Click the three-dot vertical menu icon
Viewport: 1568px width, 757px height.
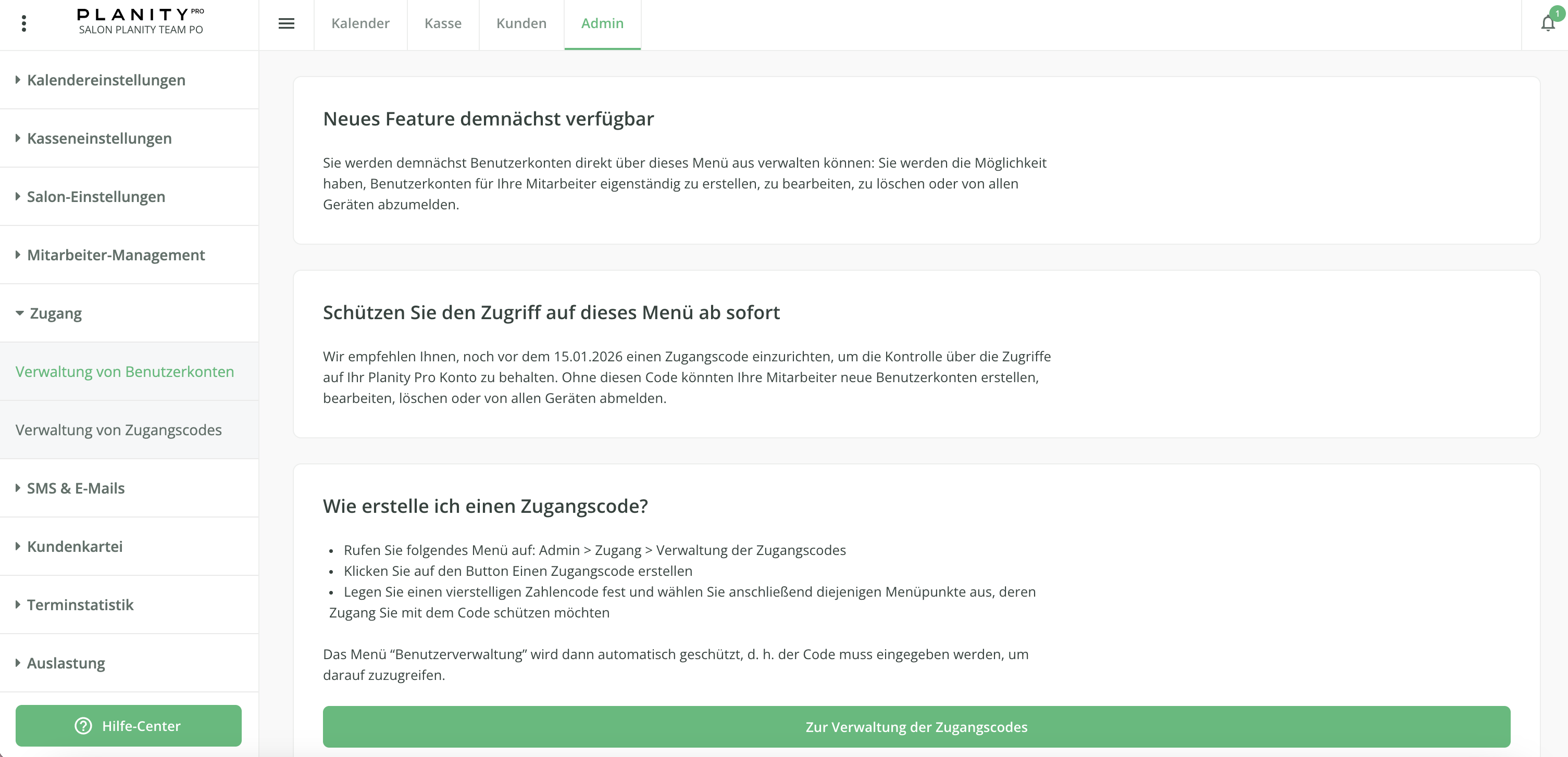point(24,24)
